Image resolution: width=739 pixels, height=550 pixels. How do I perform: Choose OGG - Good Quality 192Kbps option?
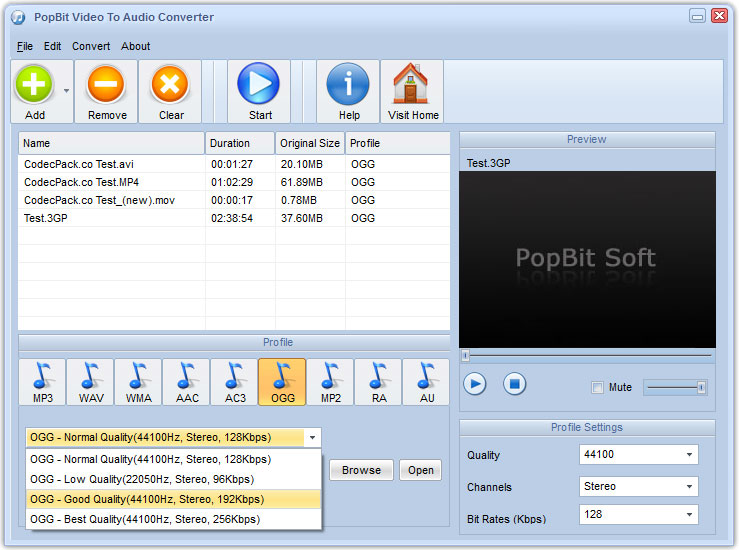click(x=173, y=499)
